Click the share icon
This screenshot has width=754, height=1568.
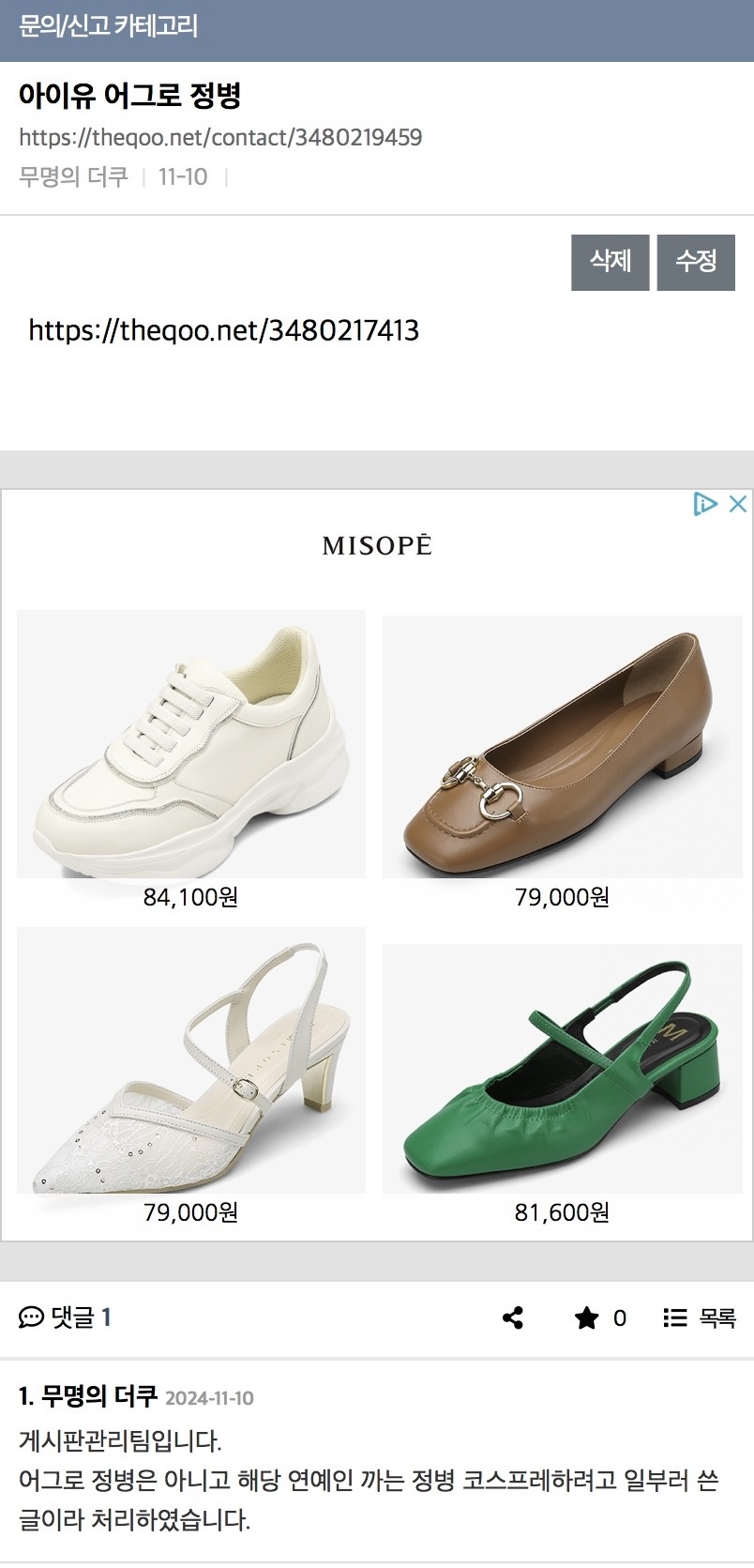click(513, 1318)
